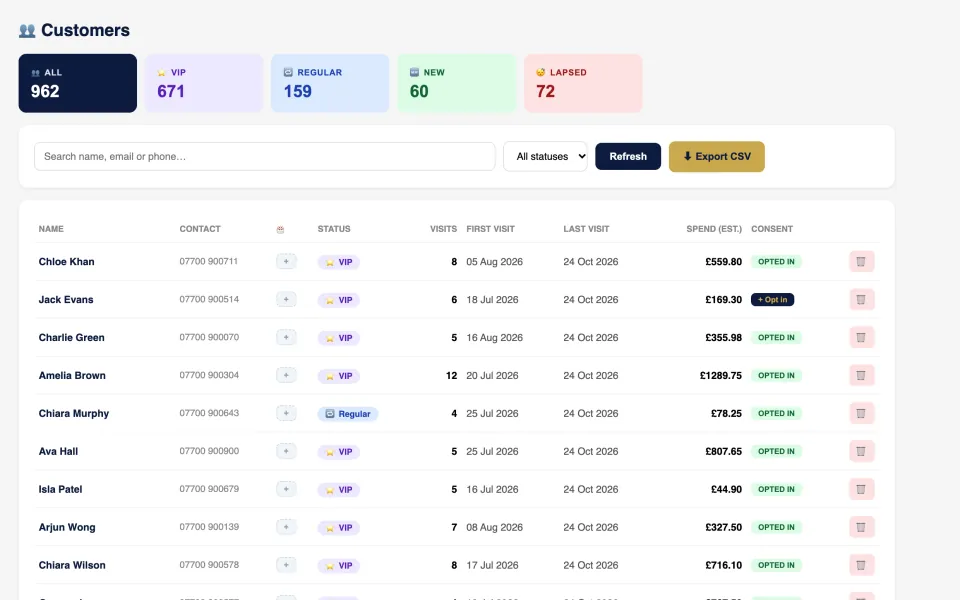Click first visit date 05 Aug 2026
This screenshot has width=960, height=600.
(x=495, y=261)
